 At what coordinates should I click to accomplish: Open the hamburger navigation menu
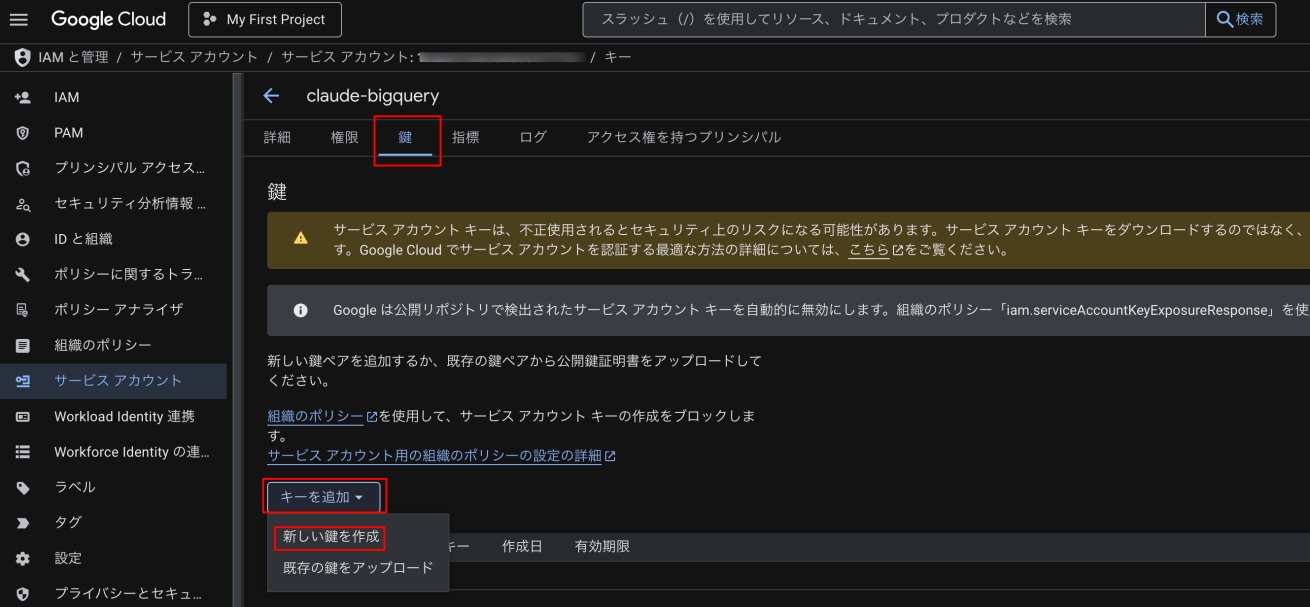coord(20,19)
